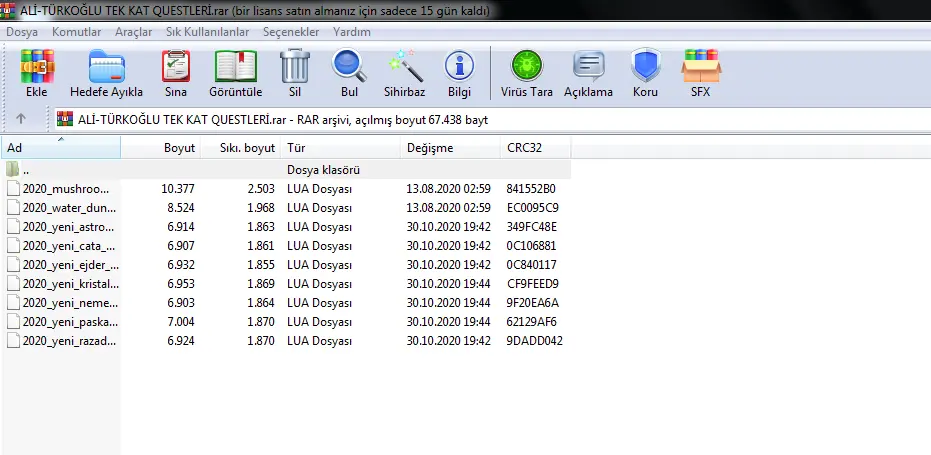Sort by the Ad column header

(61, 148)
